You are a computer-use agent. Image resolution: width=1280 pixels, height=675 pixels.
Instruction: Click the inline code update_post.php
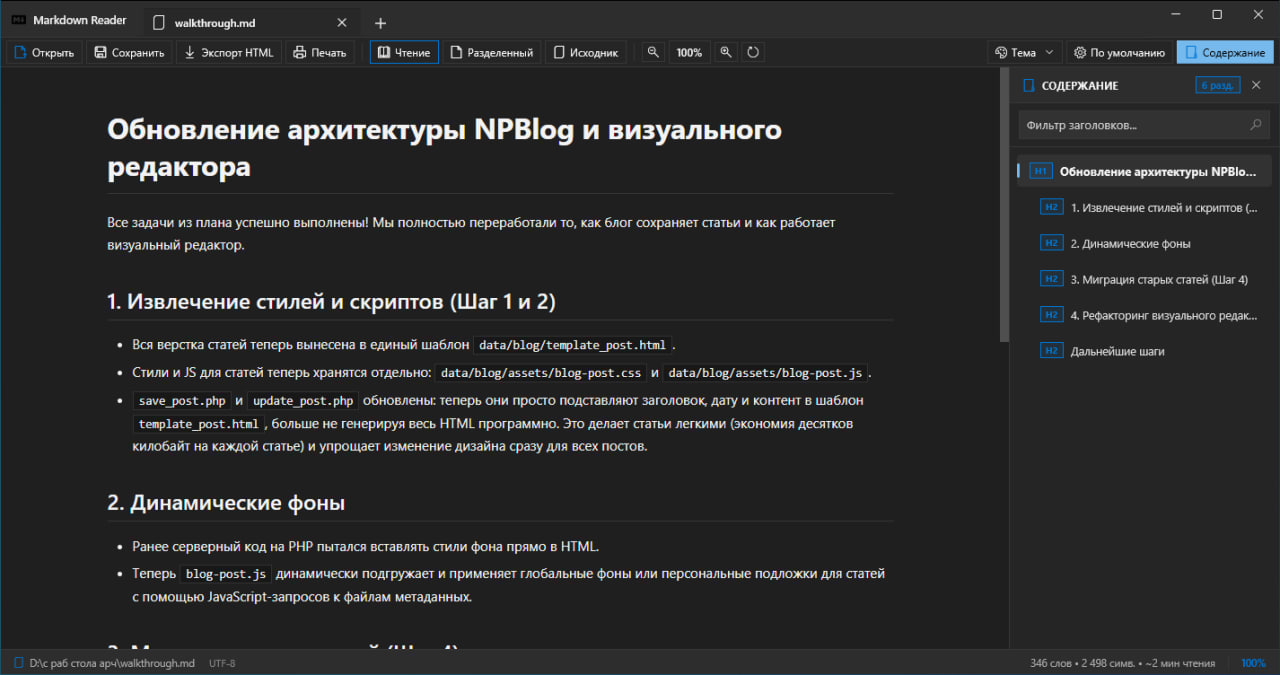(x=303, y=401)
